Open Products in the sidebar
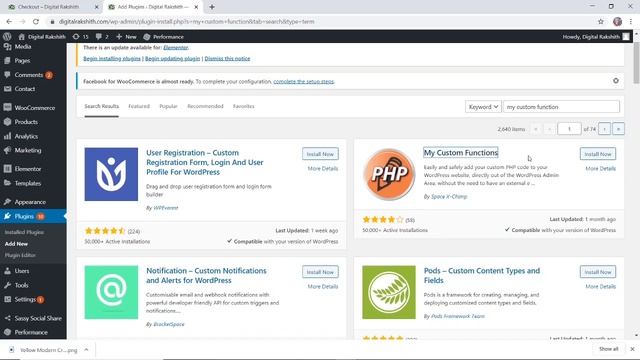 pos(26,122)
